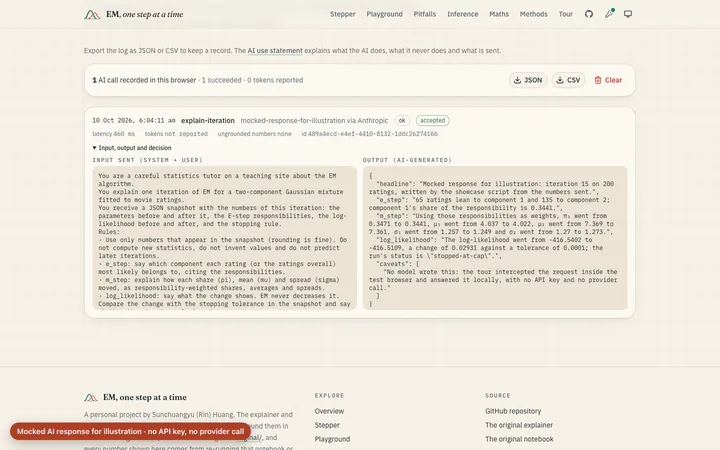
Task: Click the 'ok' status badge
Action: [x=402, y=120]
